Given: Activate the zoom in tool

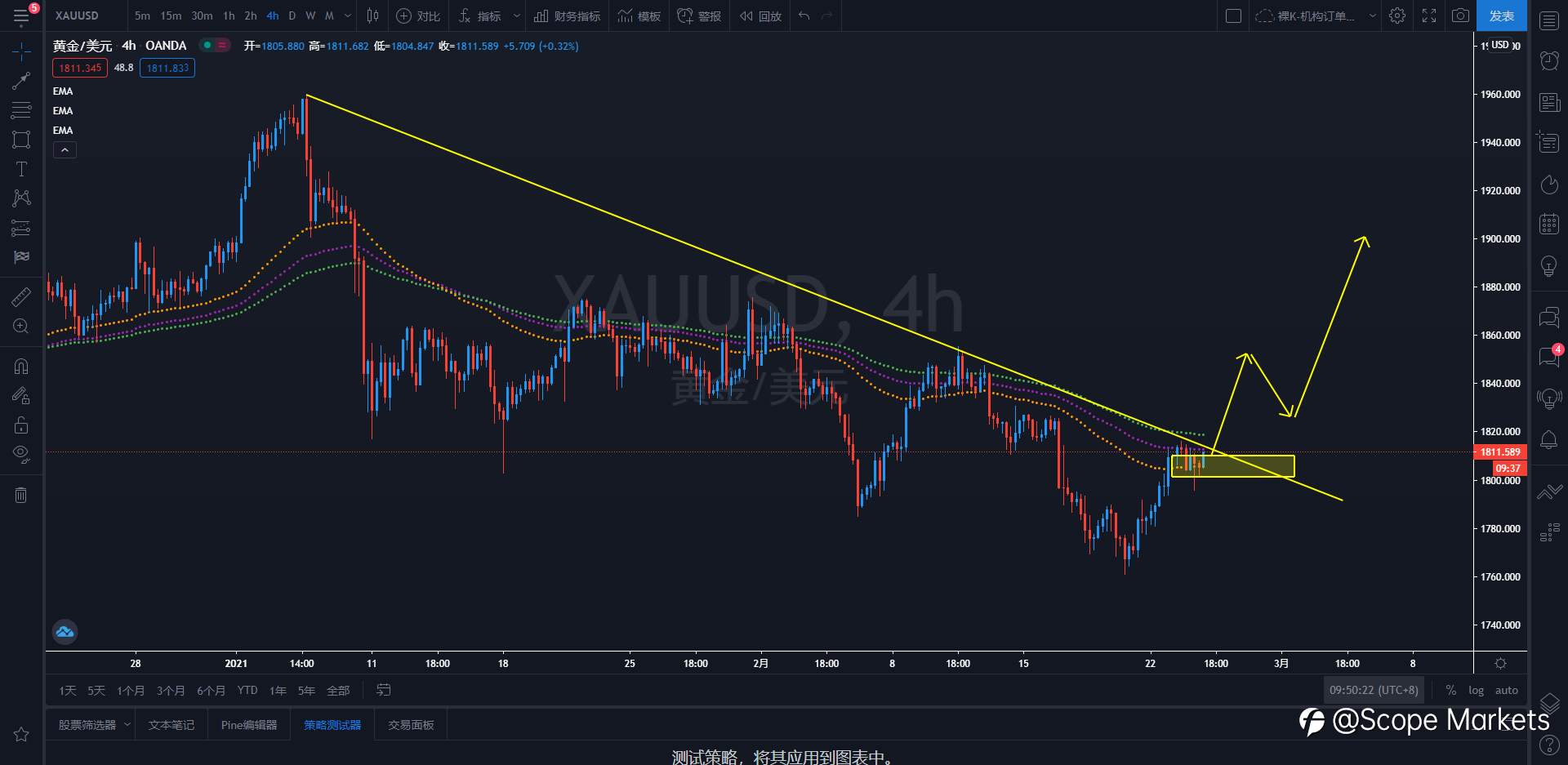Looking at the screenshot, I should [21, 326].
